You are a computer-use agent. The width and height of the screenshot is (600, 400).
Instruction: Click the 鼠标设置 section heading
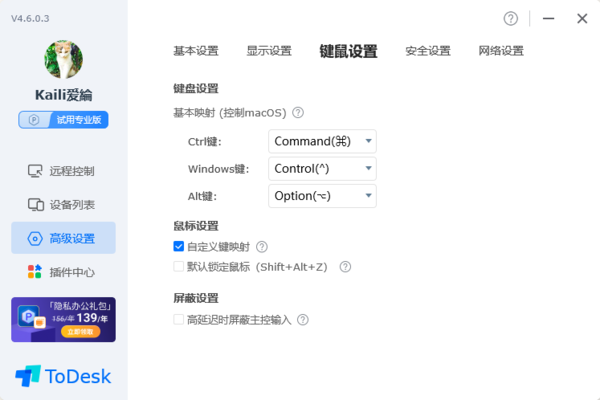coord(196,226)
